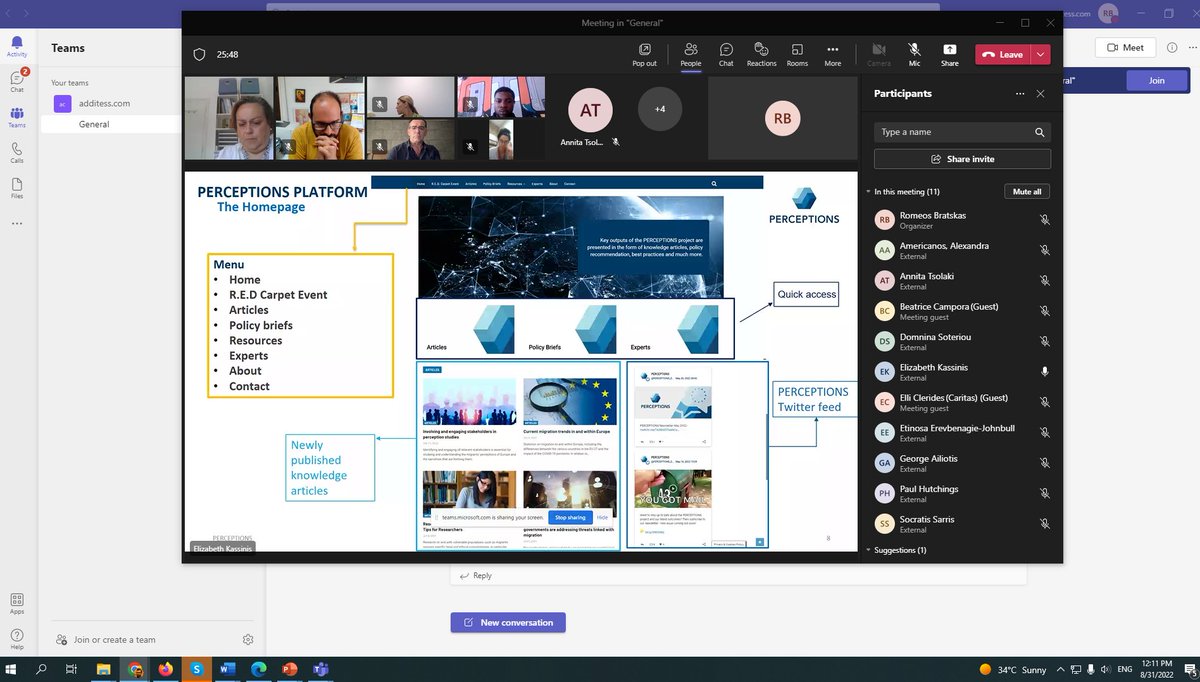Mute toggle for Beatrice Campora
The height and width of the screenshot is (682, 1200).
(x=1044, y=311)
